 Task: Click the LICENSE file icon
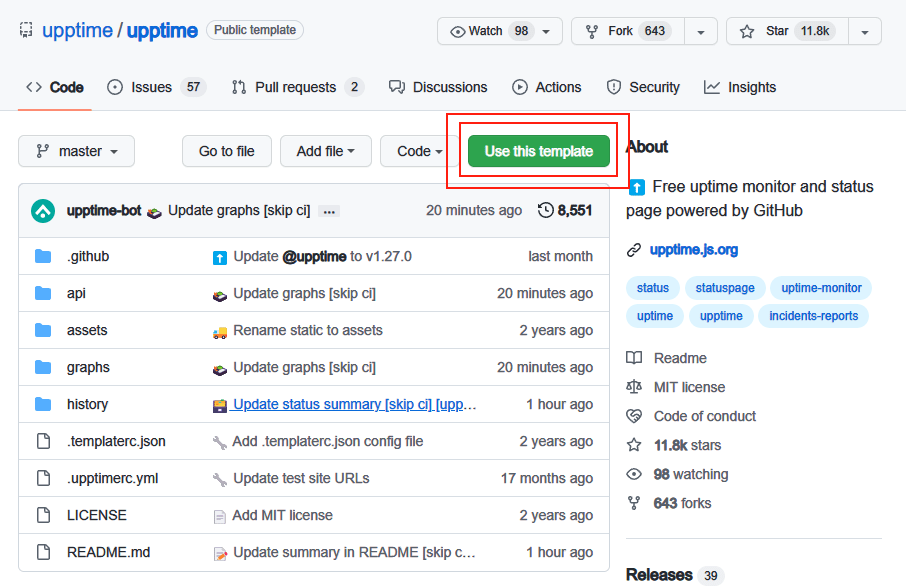point(43,515)
